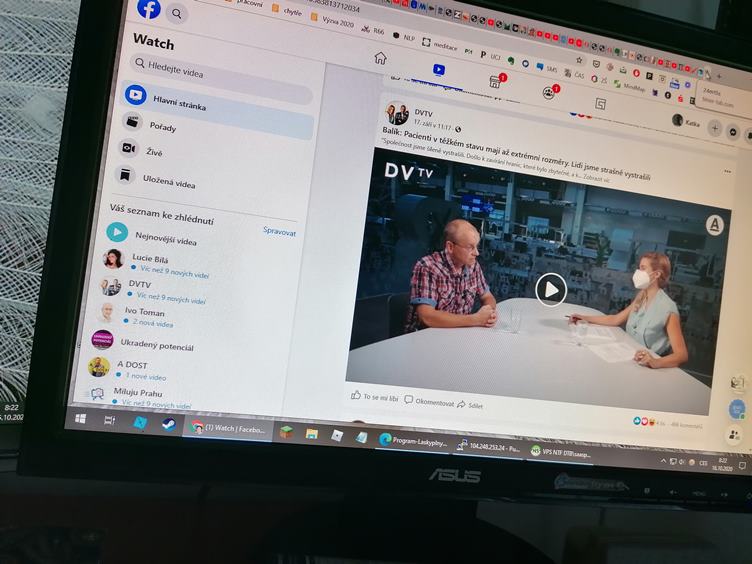This screenshot has width=752, height=564.
Task: Open the SMS bookmark
Action: pyautogui.click(x=547, y=69)
